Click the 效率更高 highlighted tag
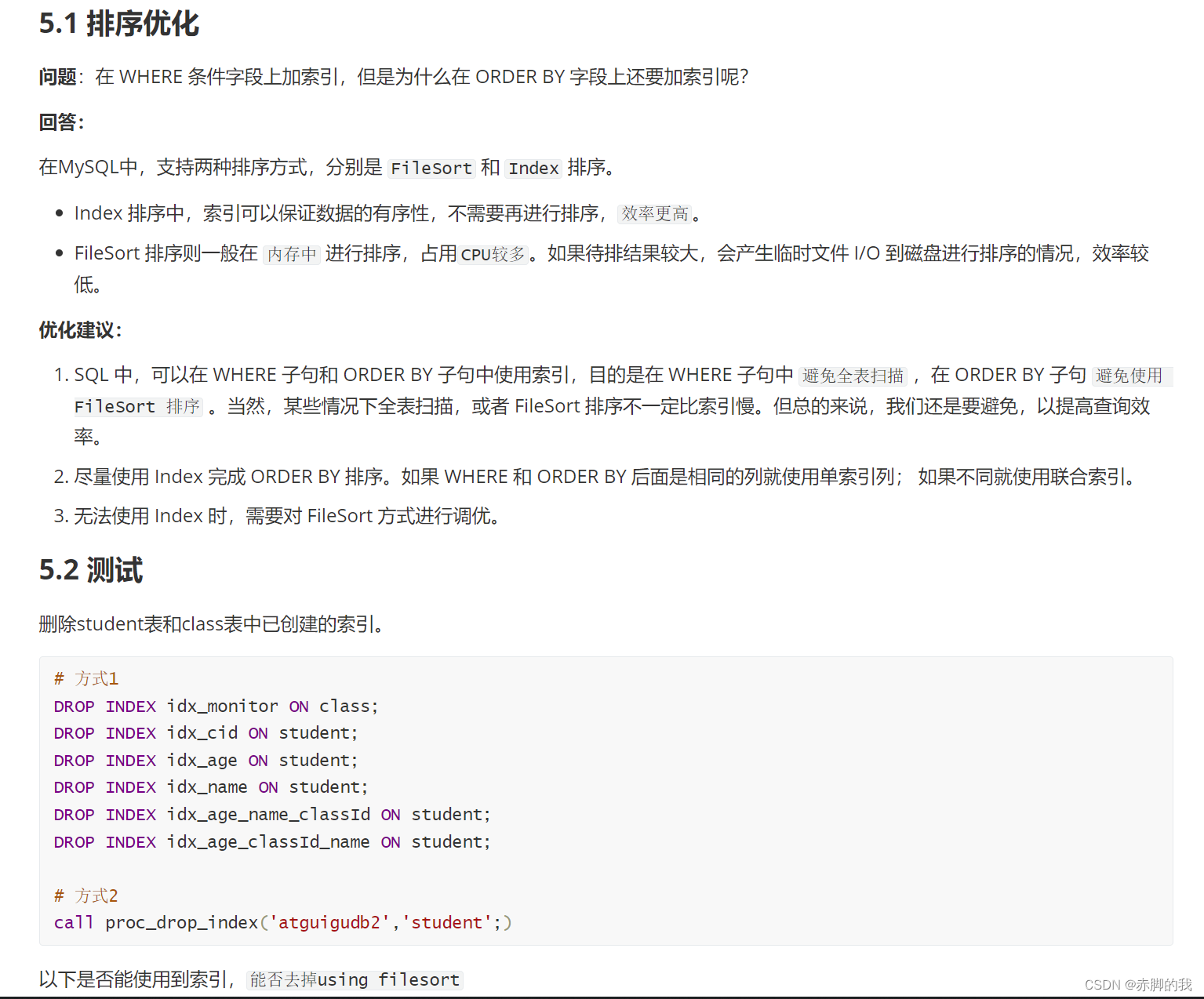This screenshot has height=999, width=1204. (x=655, y=213)
